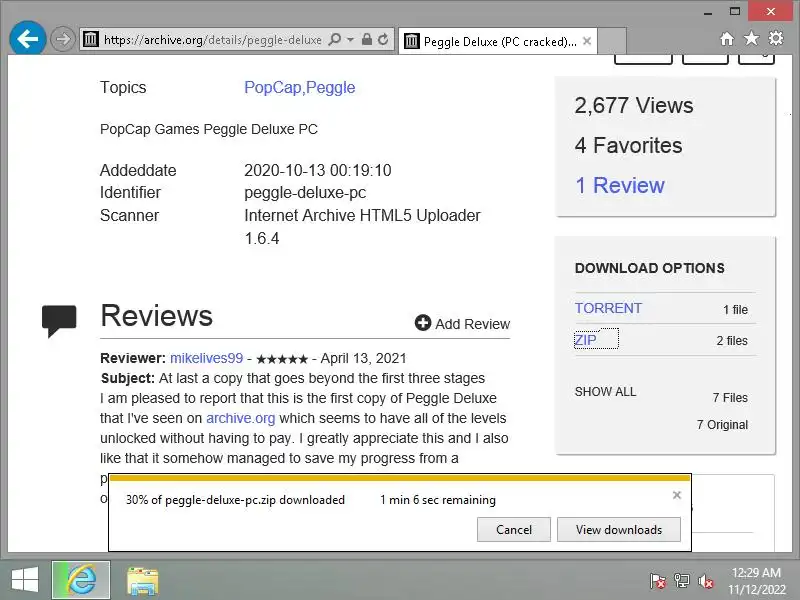Click the archive.org URL address field
Image resolution: width=800 pixels, height=600 pixels.
(x=213, y=40)
